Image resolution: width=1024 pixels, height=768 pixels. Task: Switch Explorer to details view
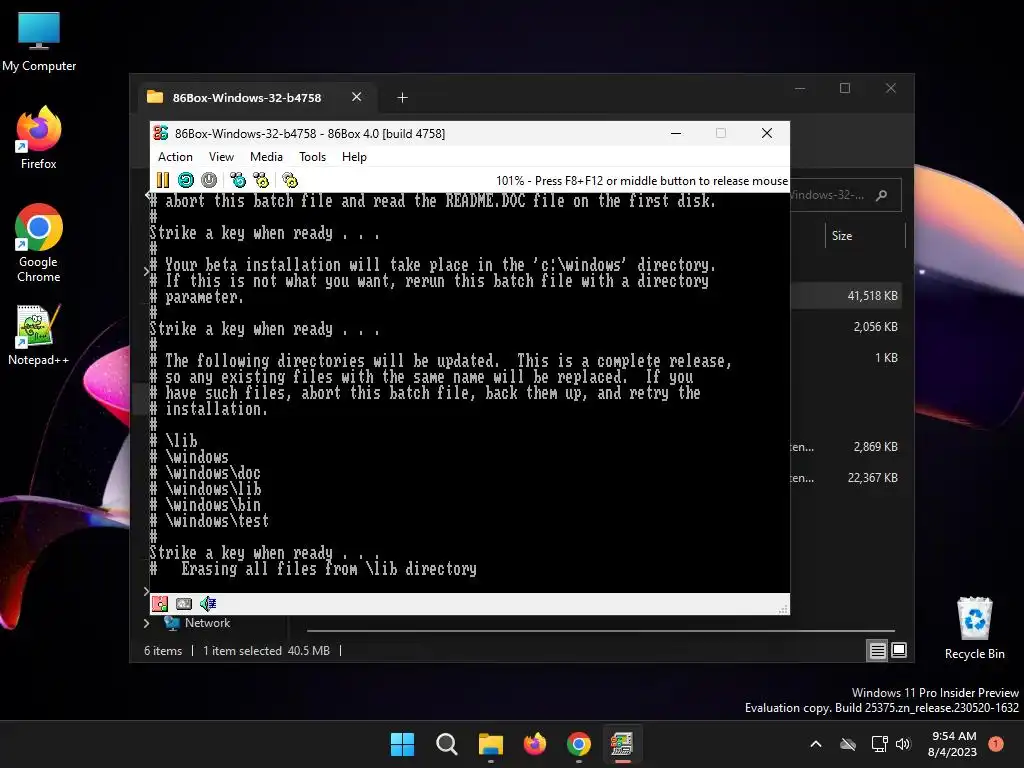point(877,650)
